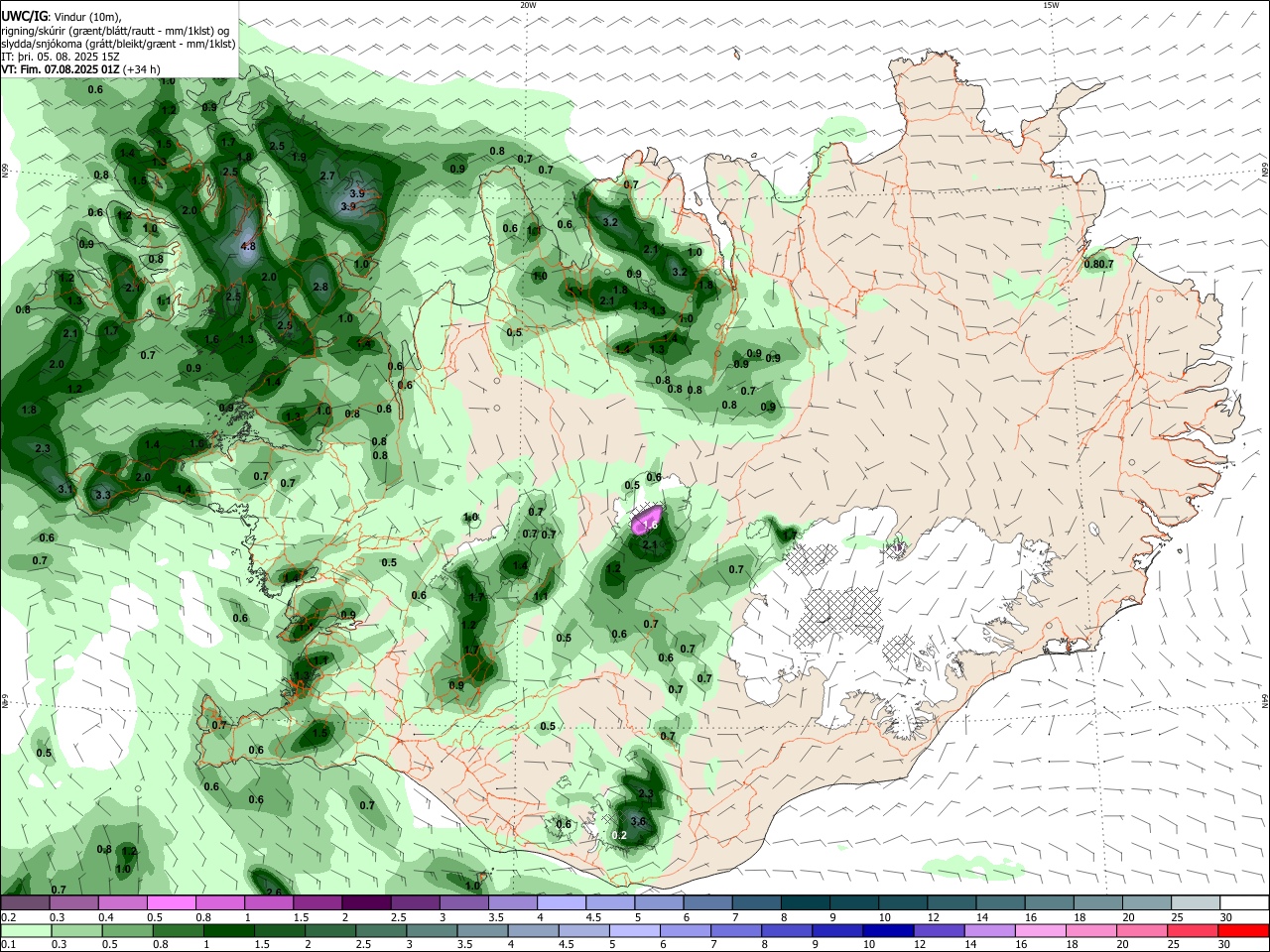
Task: Click the 3.3 precipitation value
Action: 102,494
